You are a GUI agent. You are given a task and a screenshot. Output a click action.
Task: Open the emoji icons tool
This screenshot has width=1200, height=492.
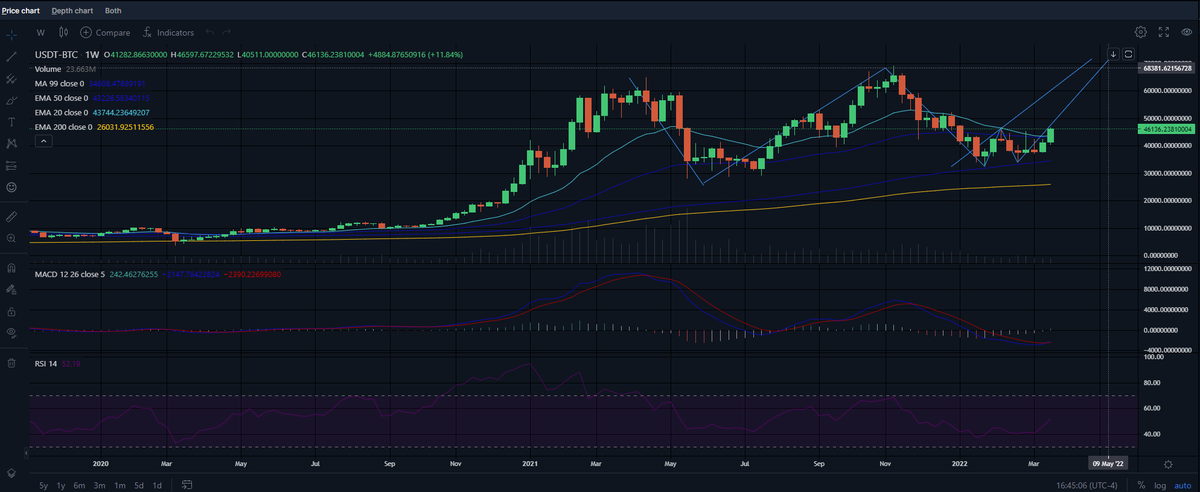[x=11, y=187]
